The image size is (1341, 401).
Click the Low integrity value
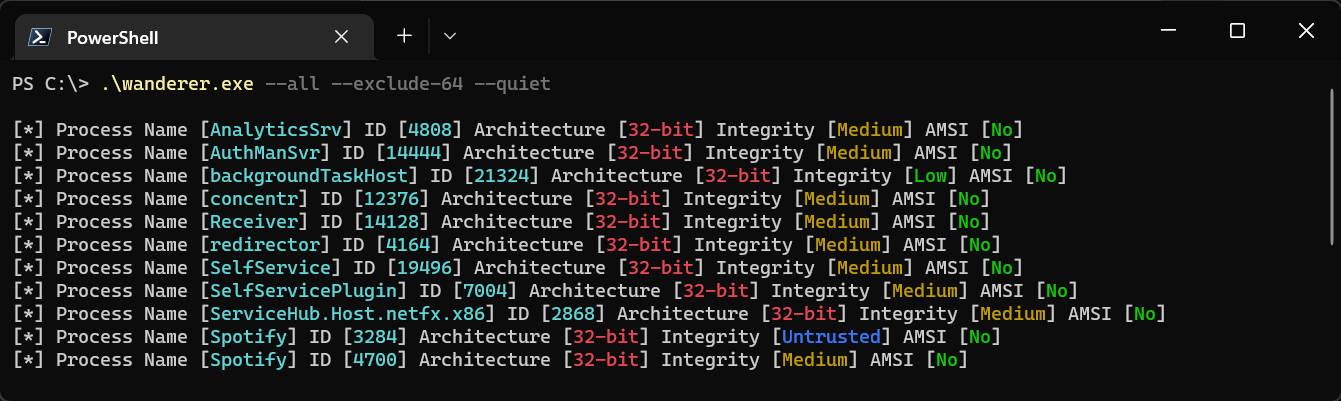point(931,176)
